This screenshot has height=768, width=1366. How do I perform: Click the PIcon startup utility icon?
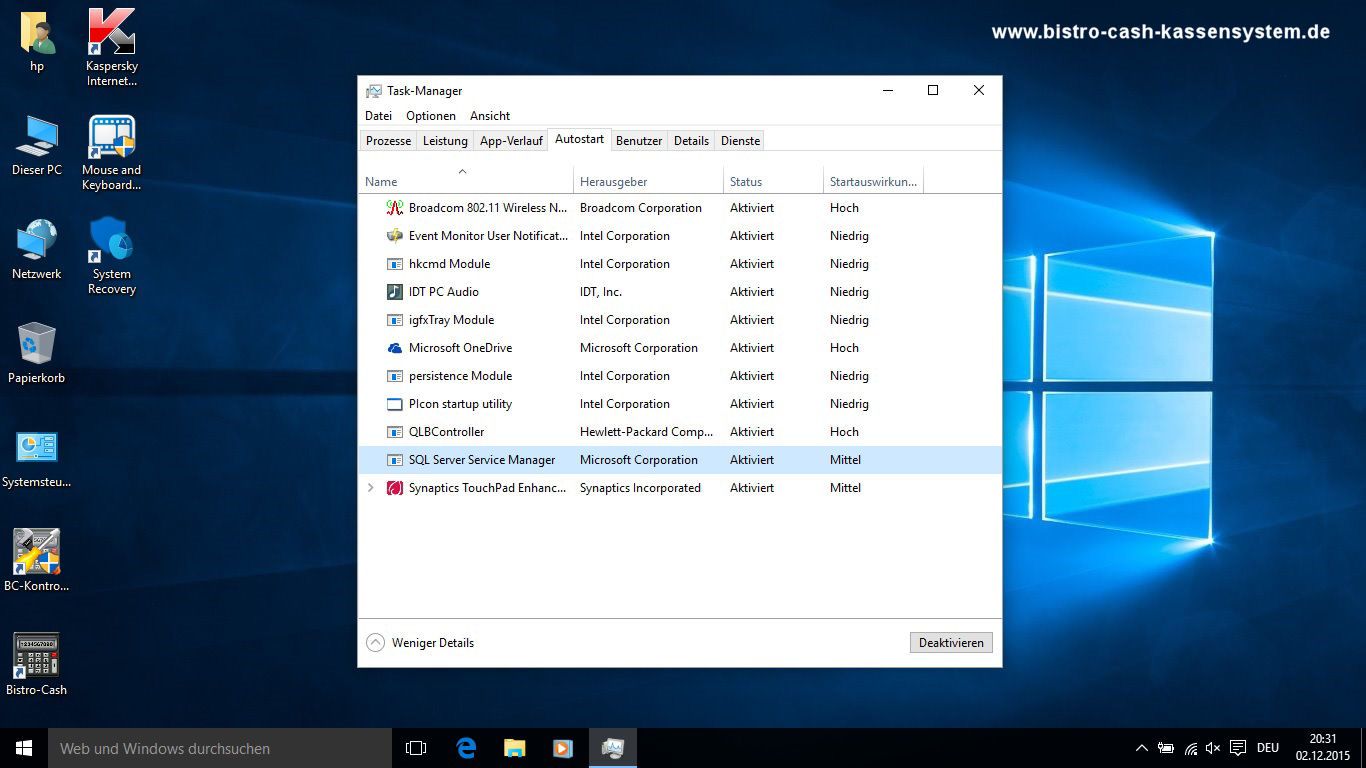click(x=394, y=404)
